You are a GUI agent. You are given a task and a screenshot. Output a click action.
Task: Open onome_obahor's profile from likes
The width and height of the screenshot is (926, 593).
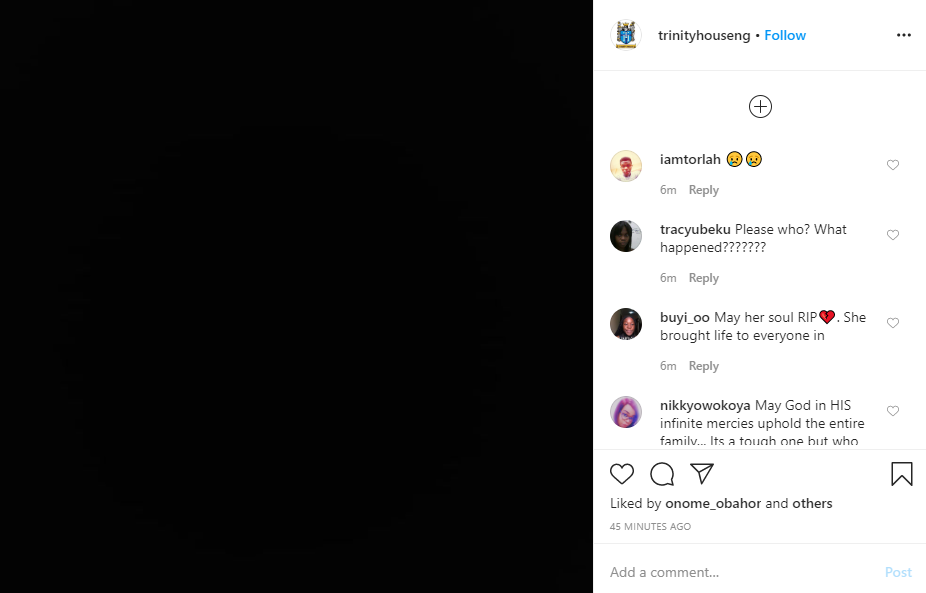coord(713,503)
